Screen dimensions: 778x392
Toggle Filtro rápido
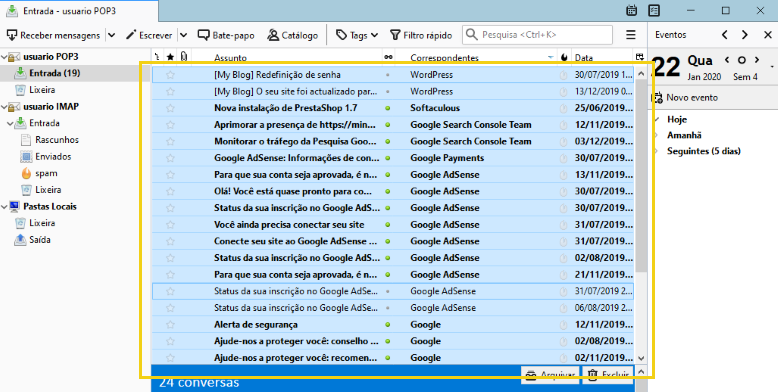(x=421, y=35)
